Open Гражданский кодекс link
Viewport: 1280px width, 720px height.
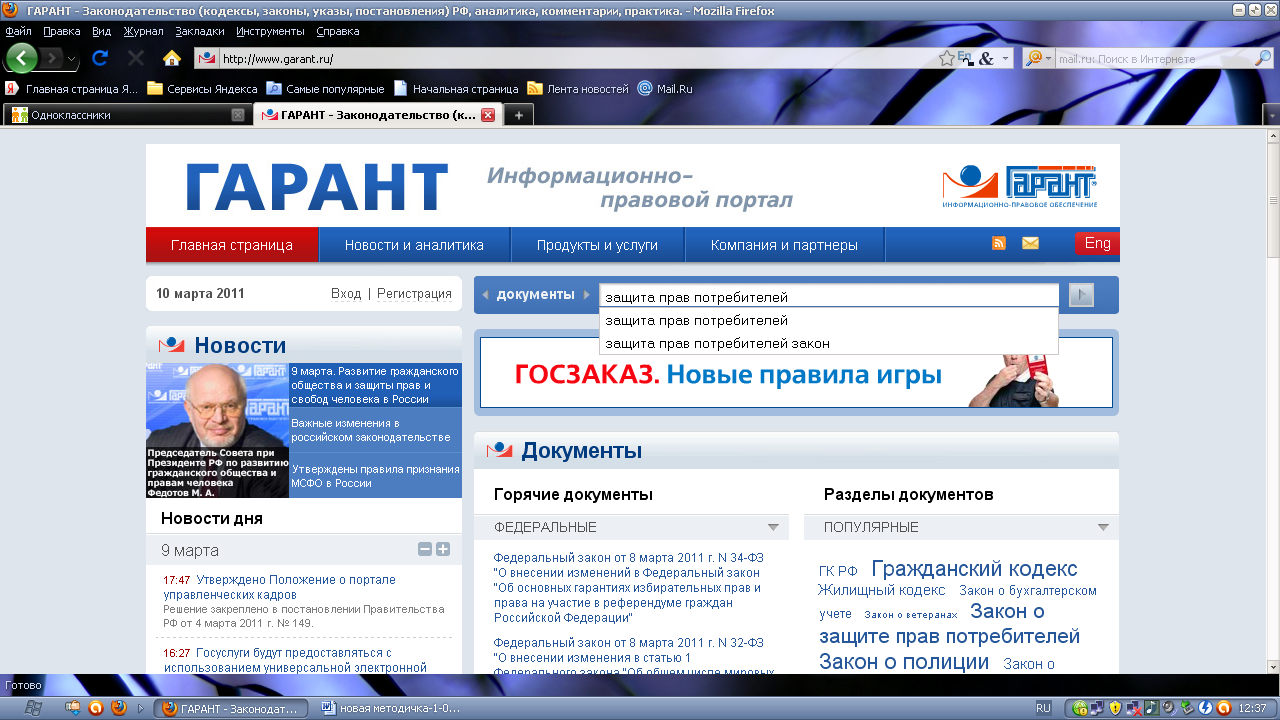(974, 569)
